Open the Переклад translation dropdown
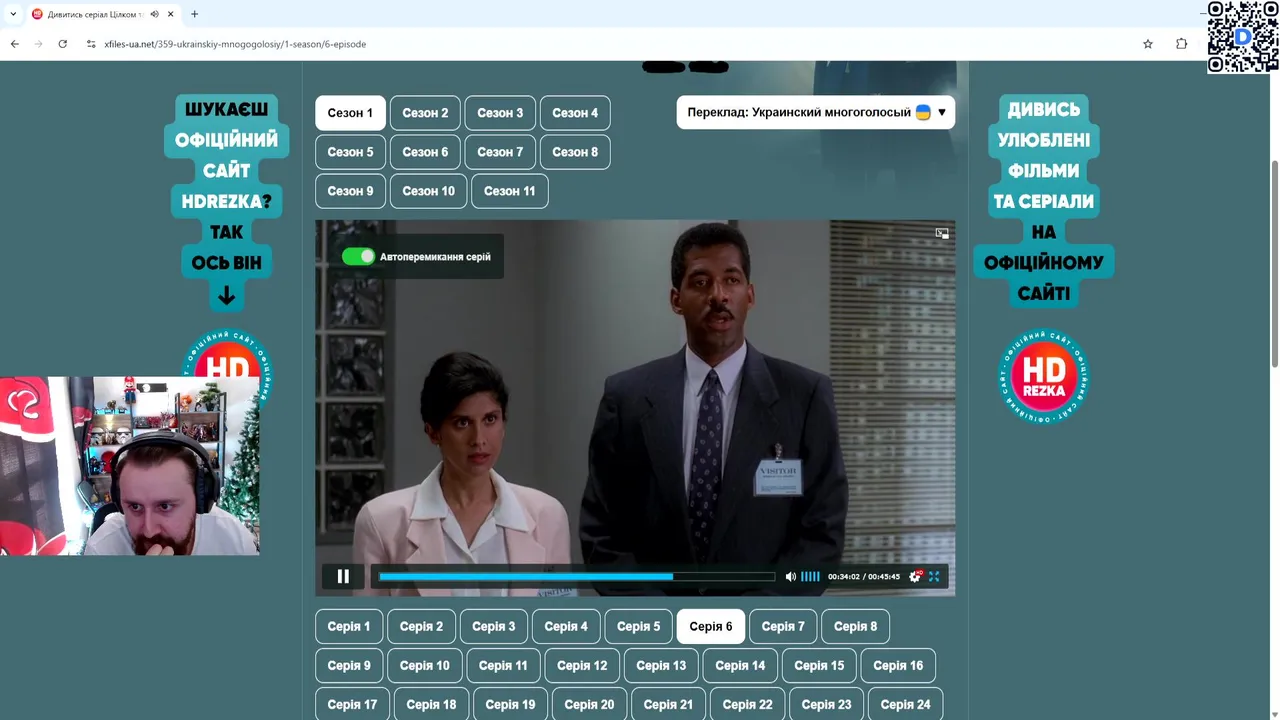Image resolution: width=1280 pixels, height=720 pixels. [x=816, y=113]
